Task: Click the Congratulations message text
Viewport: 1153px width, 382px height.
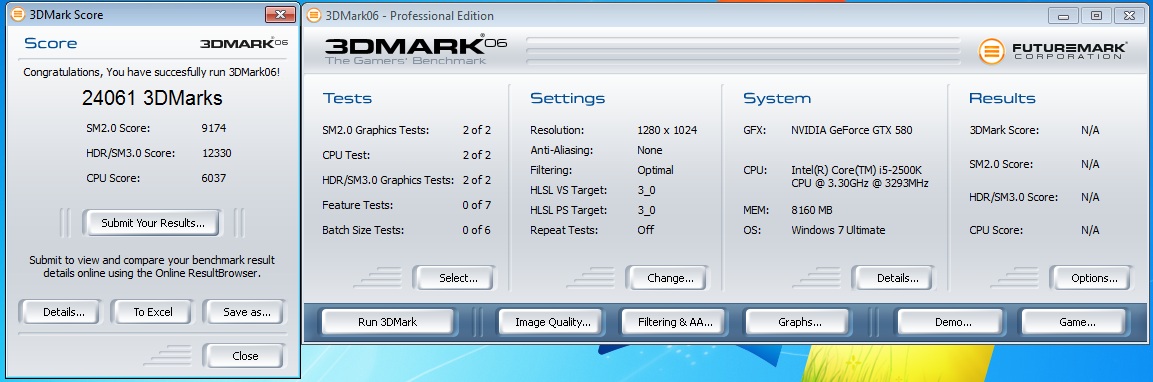Action: pyautogui.click(x=151, y=72)
